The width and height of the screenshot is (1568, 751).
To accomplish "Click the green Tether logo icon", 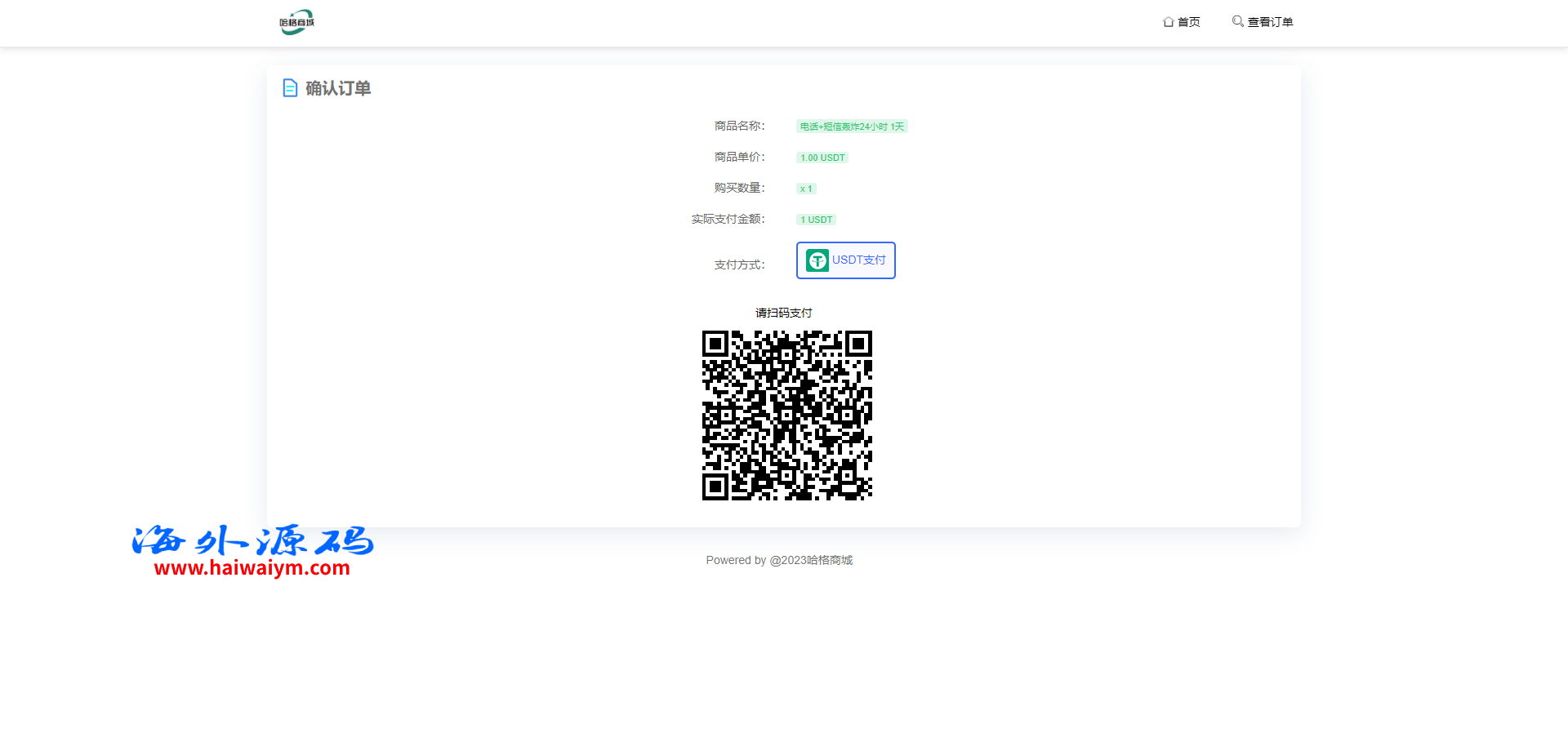I will [x=817, y=260].
